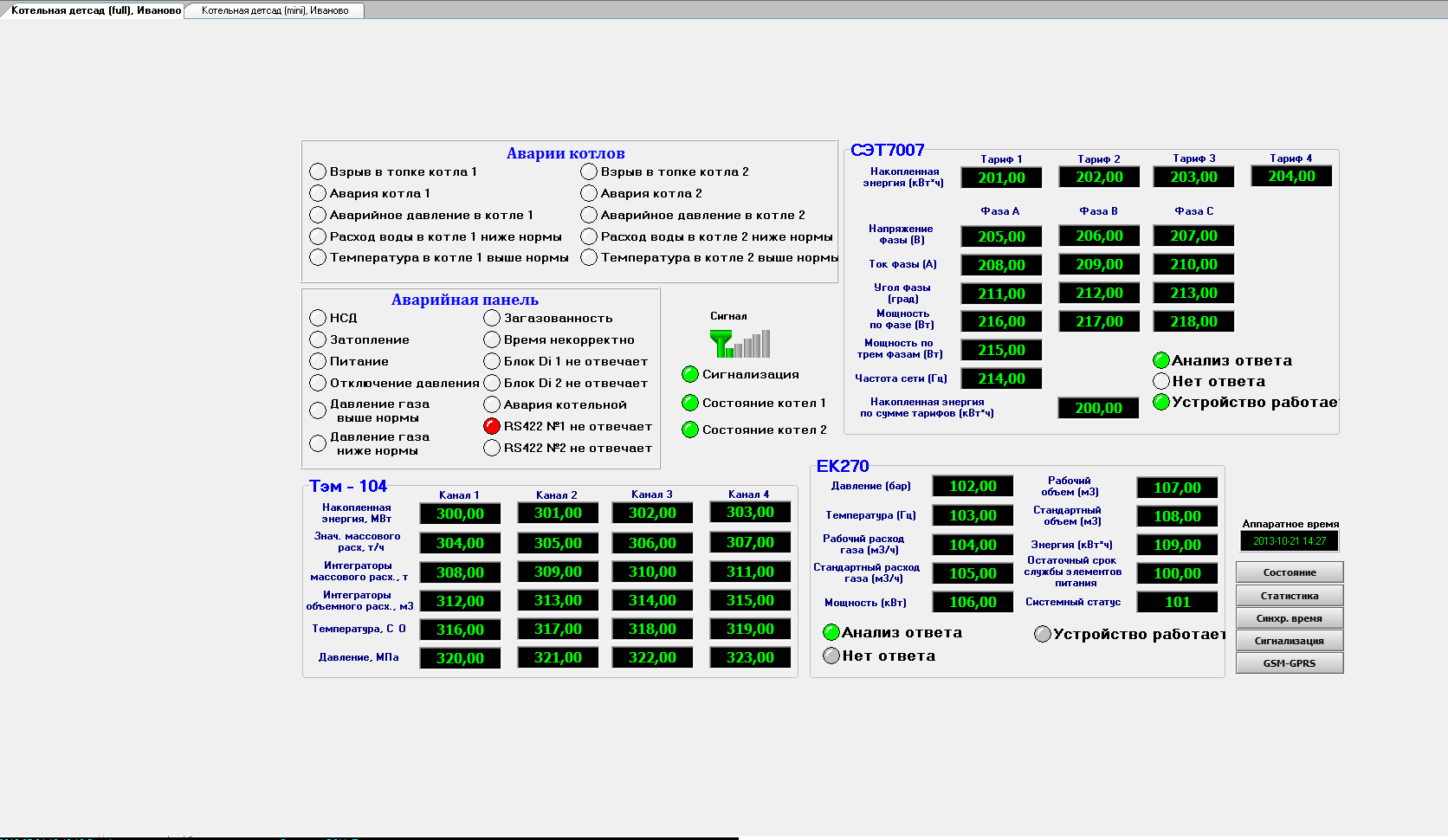Click the green Состояние котел 2 indicator
Image resolution: width=1448 pixels, height=840 pixels.
click(690, 430)
